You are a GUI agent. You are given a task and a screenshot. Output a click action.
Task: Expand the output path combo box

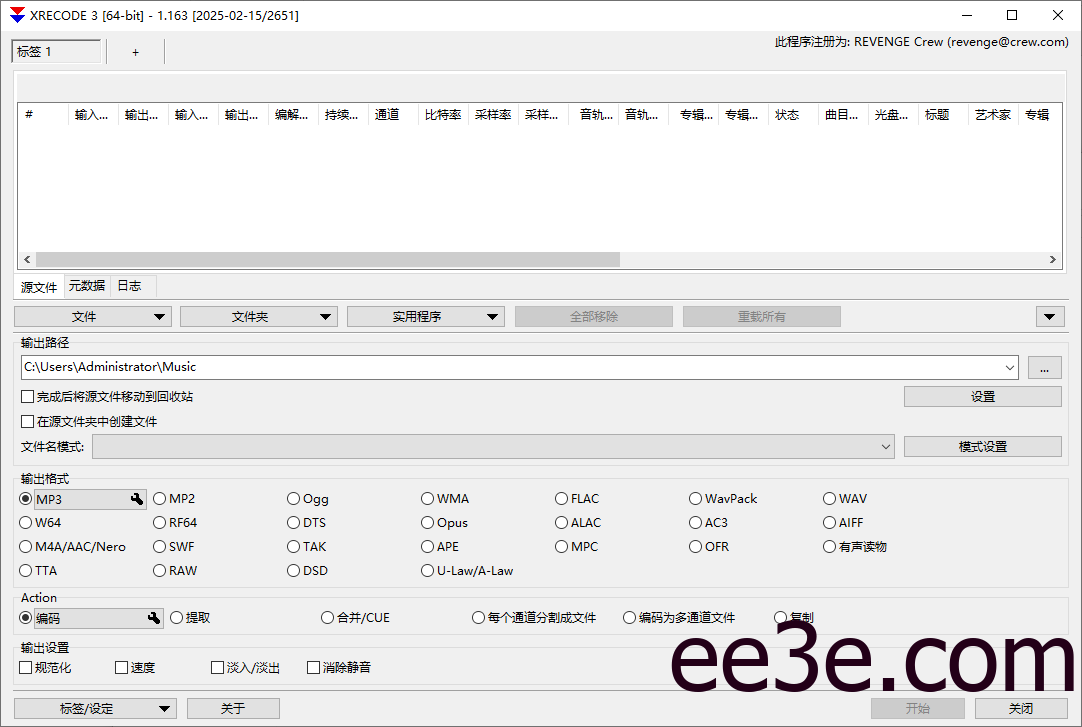pos(1009,367)
